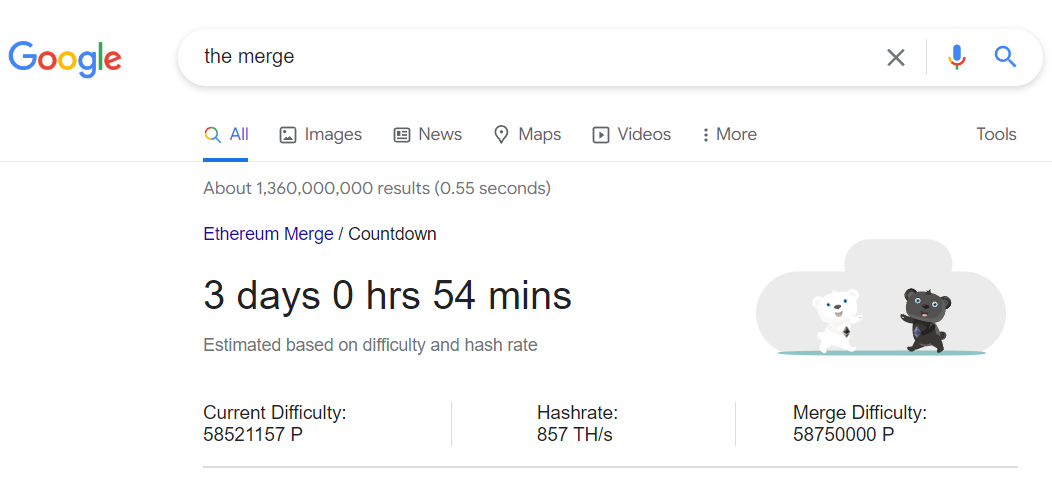Open the News tab
The image size is (1052, 492).
coord(427,134)
